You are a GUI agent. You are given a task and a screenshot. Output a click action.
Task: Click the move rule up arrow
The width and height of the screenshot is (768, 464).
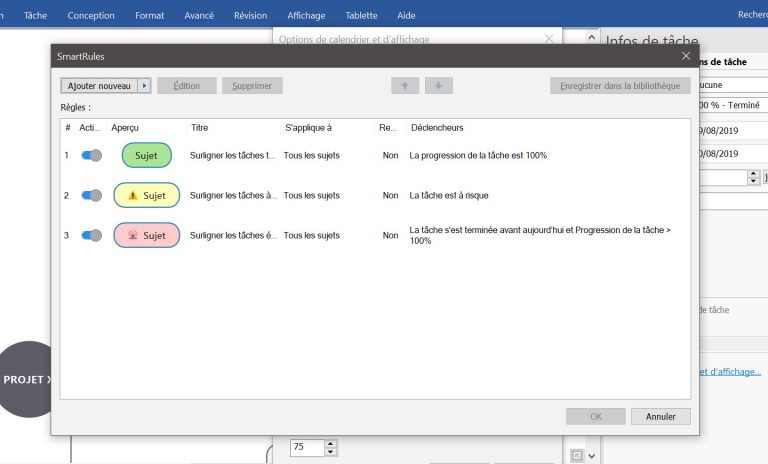click(404, 86)
